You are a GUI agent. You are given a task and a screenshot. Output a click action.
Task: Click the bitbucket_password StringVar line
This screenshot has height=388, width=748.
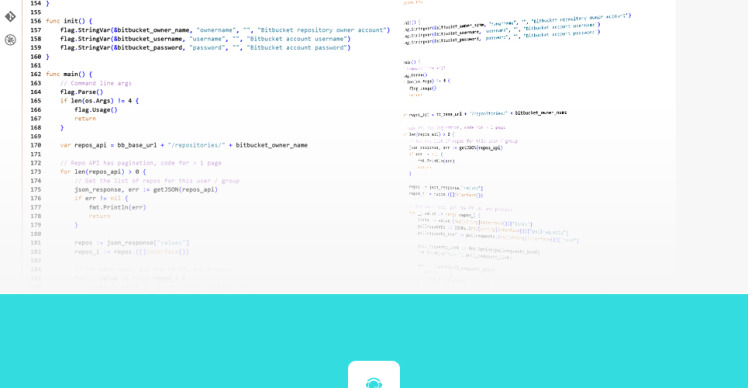(x=205, y=48)
